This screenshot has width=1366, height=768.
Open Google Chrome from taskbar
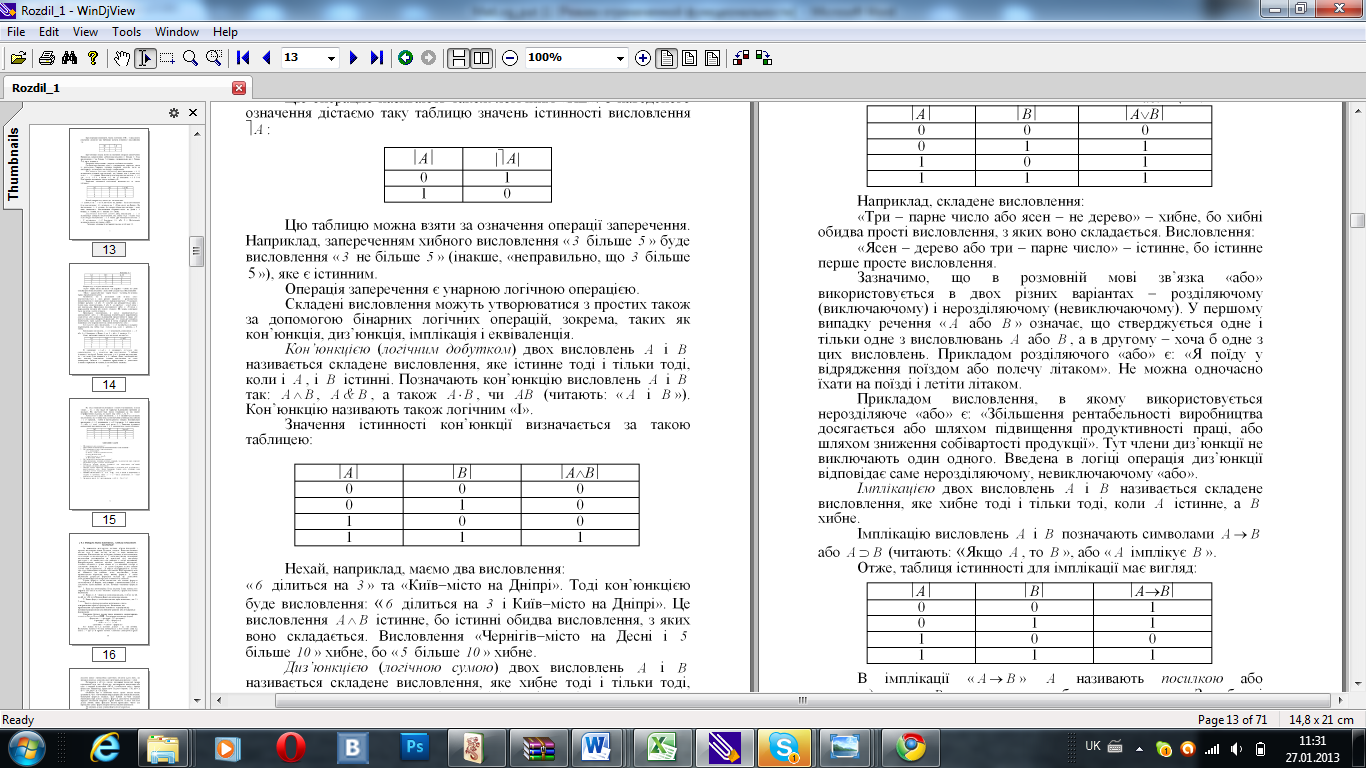coord(909,747)
